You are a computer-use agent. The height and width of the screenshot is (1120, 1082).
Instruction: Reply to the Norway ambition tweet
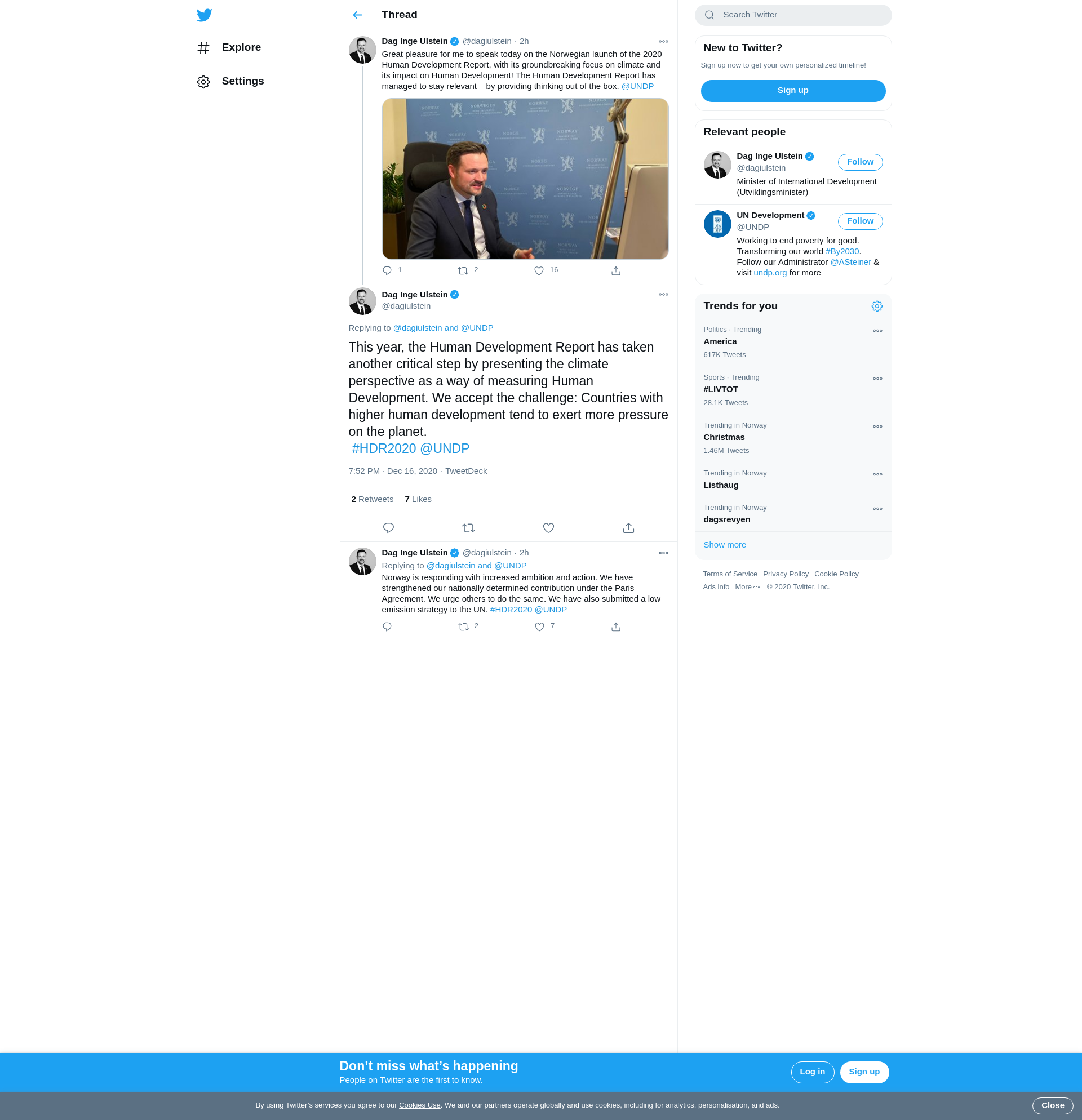coord(387,626)
